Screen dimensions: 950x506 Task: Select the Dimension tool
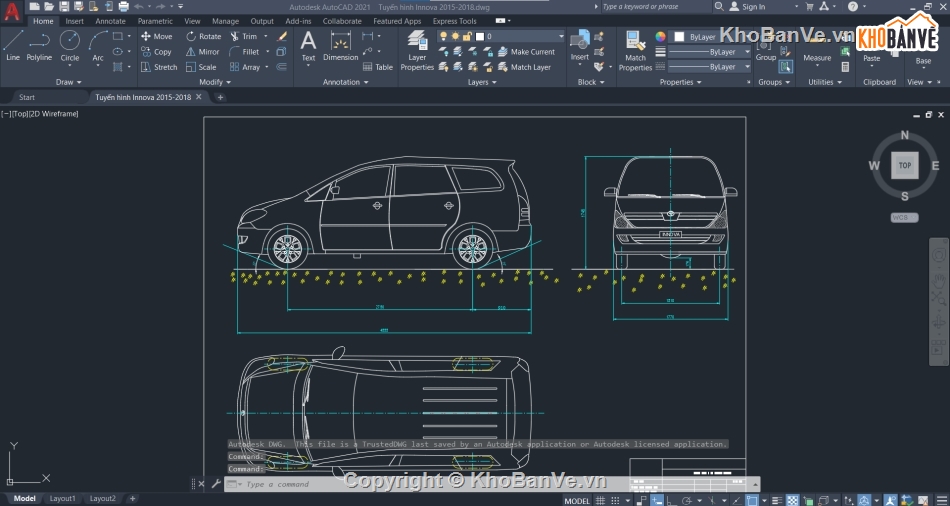340,47
